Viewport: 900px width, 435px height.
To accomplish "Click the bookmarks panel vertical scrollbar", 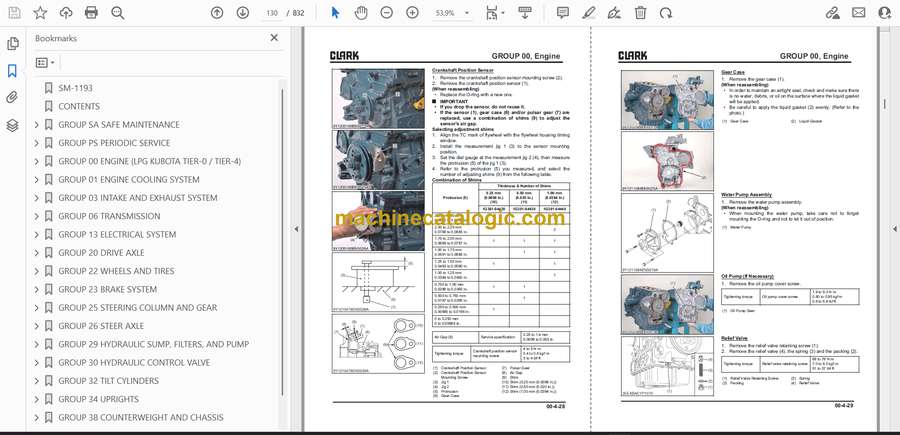I will pos(282,241).
